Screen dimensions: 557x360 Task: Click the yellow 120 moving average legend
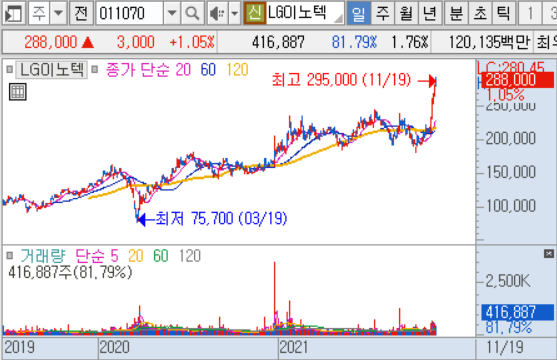(x=237, y=70)
